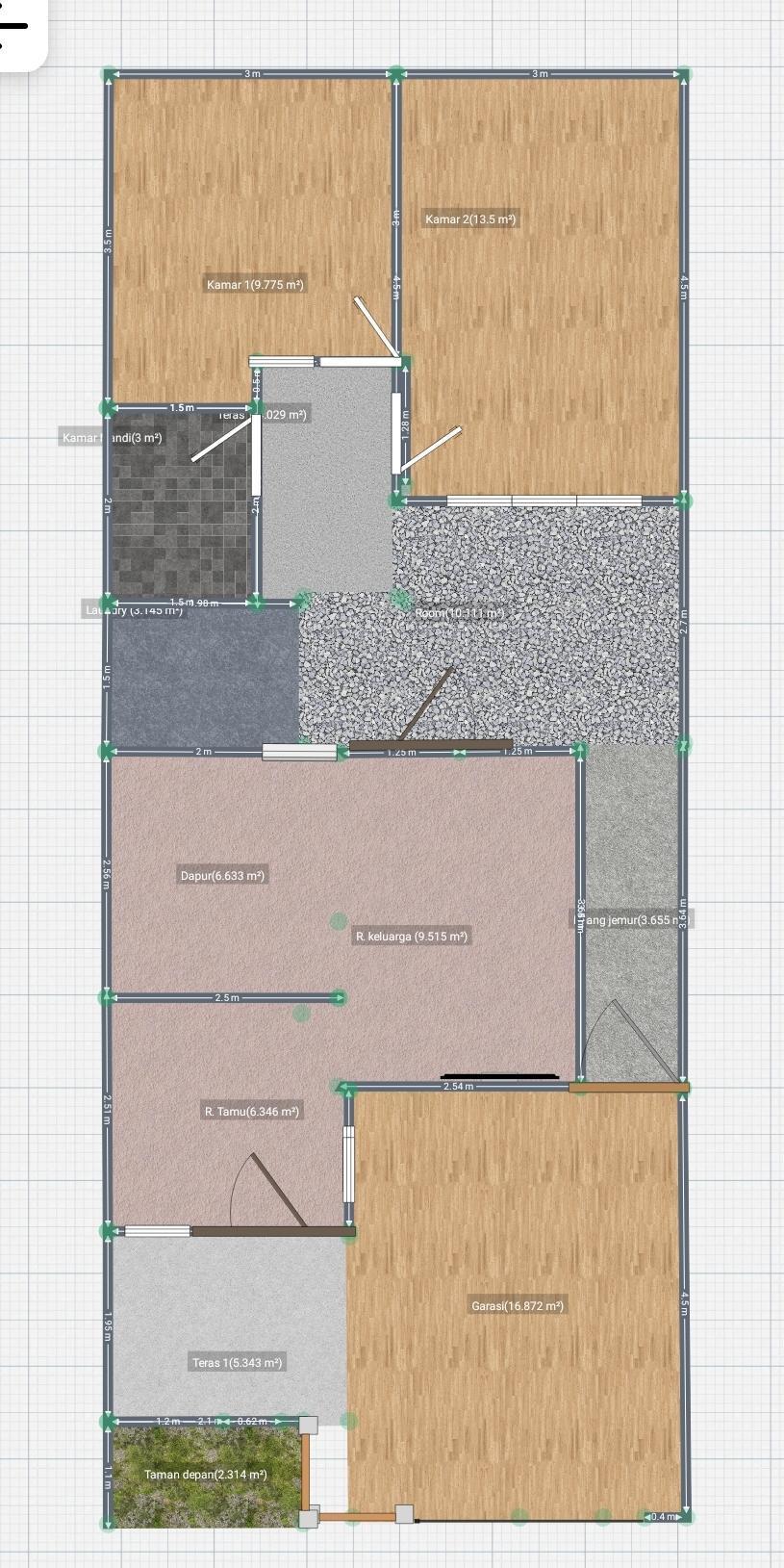Click the Dapur kitchen label
The width and height of the screenshot is (784, 1568).
click(x=222, y=876)
